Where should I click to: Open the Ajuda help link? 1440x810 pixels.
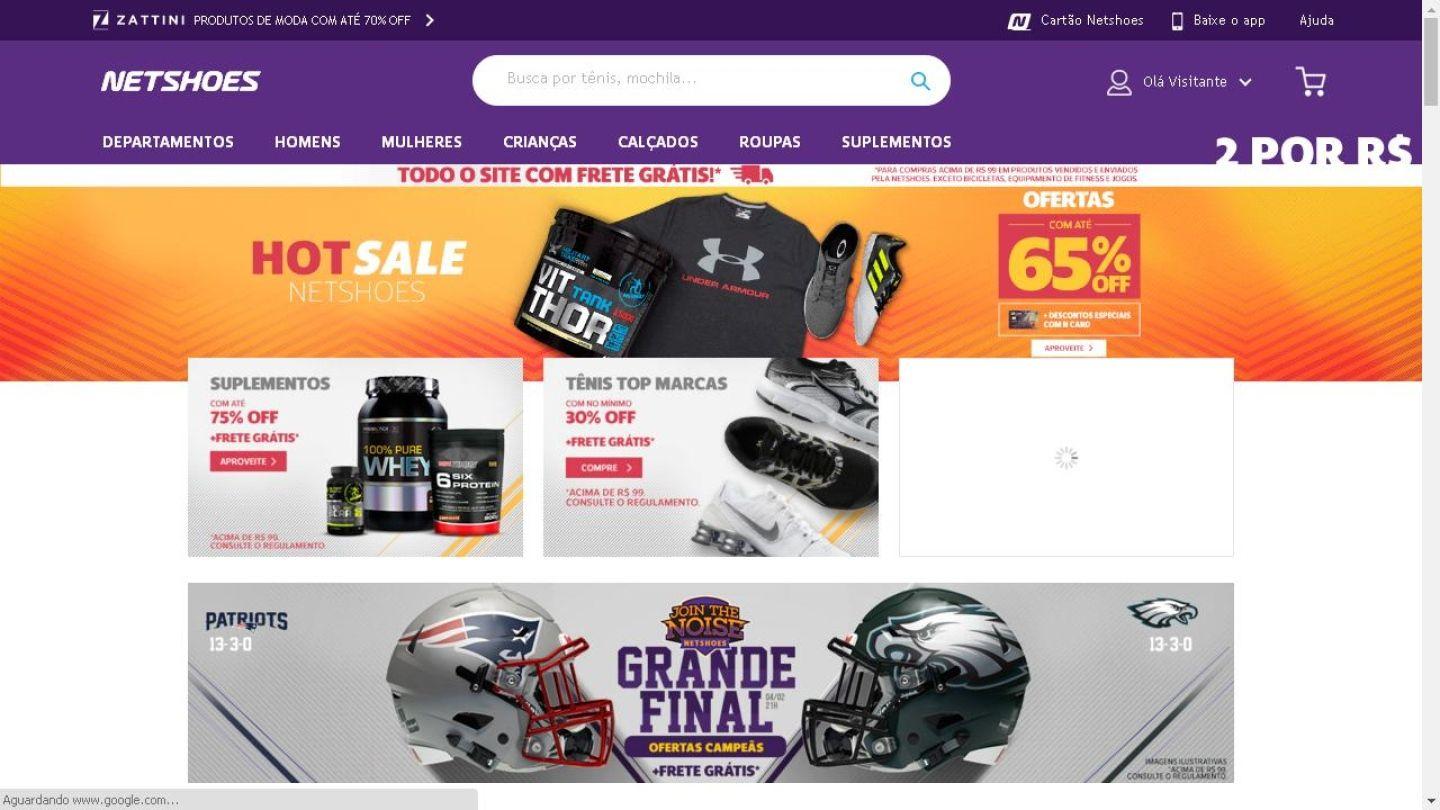pyautogui.click(x=1316, y=20)
